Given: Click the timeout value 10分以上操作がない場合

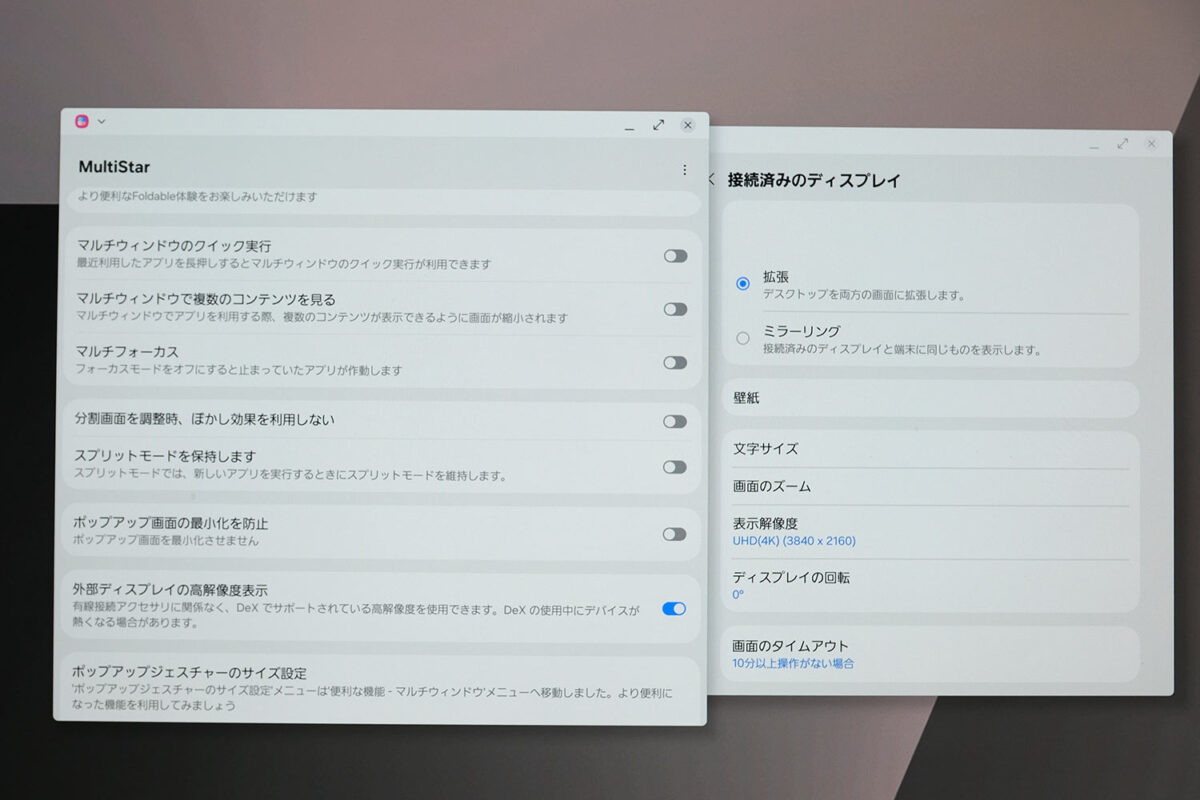Looking at the screenshot, I should 793,663.
